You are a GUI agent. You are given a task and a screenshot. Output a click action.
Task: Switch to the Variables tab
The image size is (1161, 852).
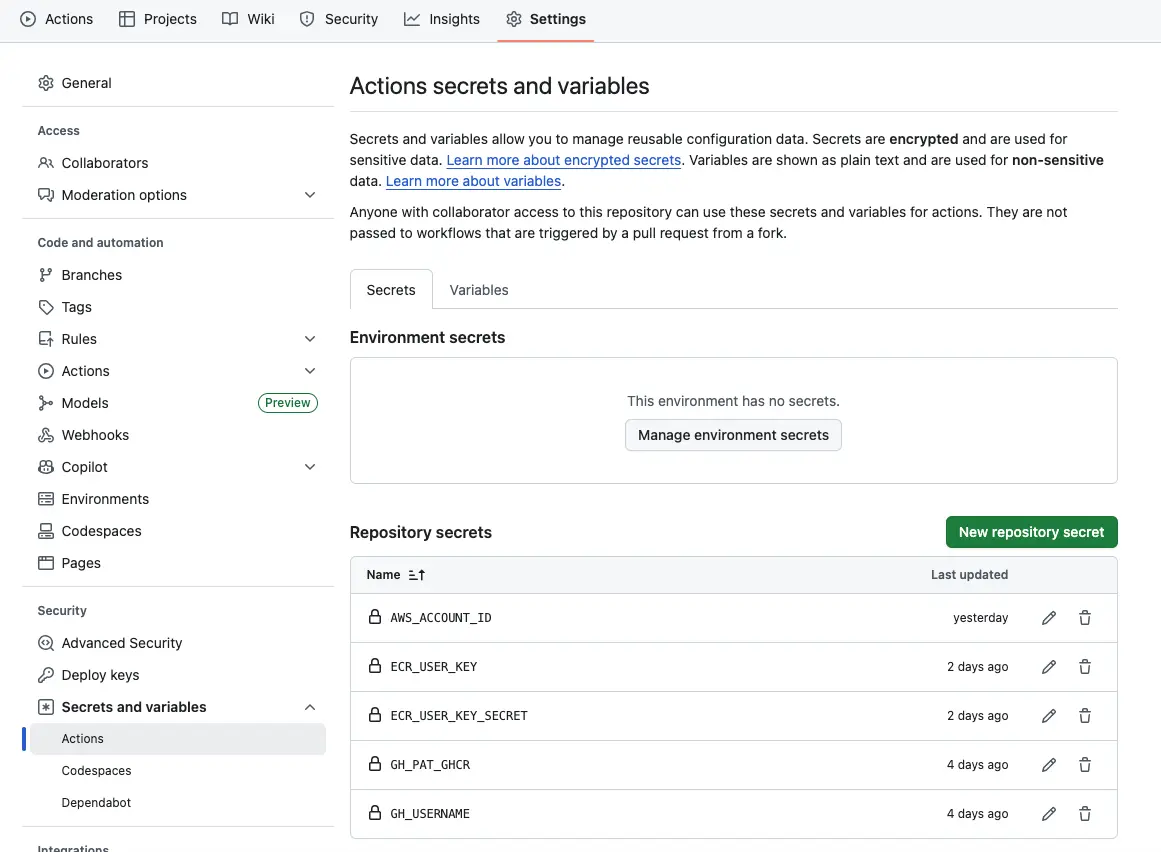[x=478, y=290]
